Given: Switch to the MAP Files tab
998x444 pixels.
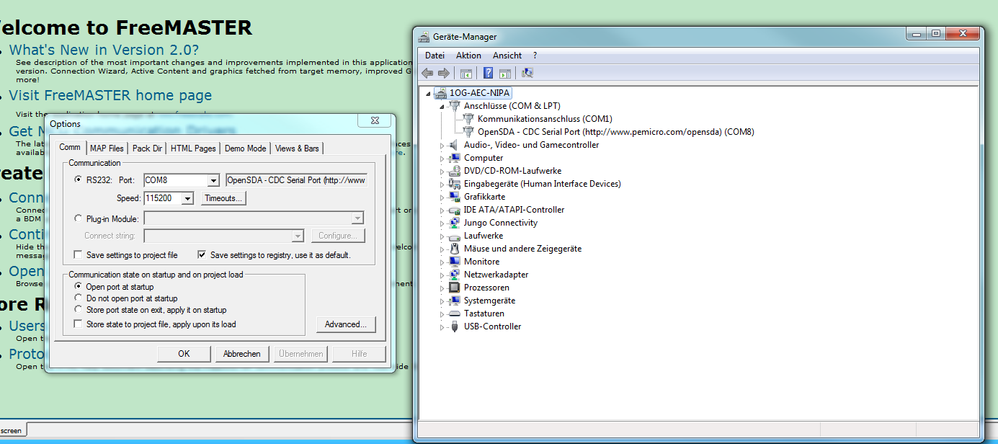Looking at the screenshot, I should tap(106, 148).
